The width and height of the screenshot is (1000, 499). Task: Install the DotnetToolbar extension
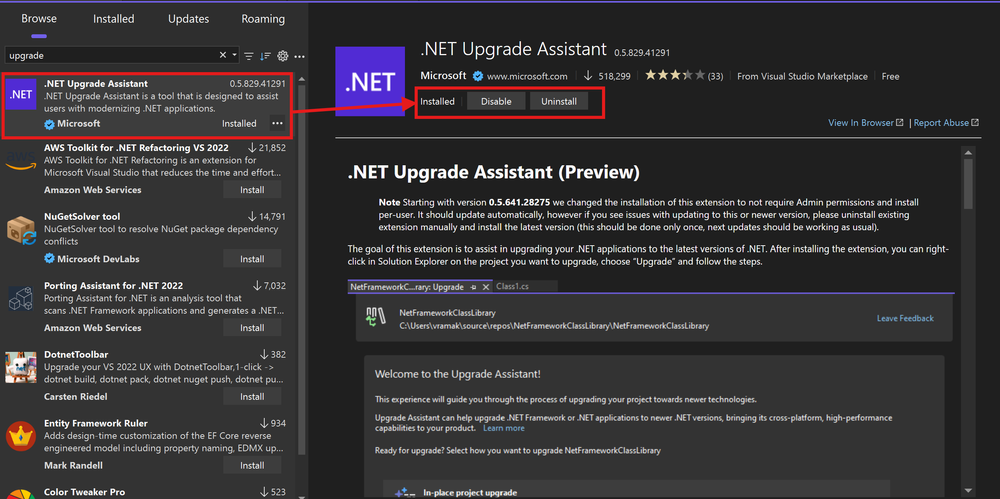coord(252,397)
